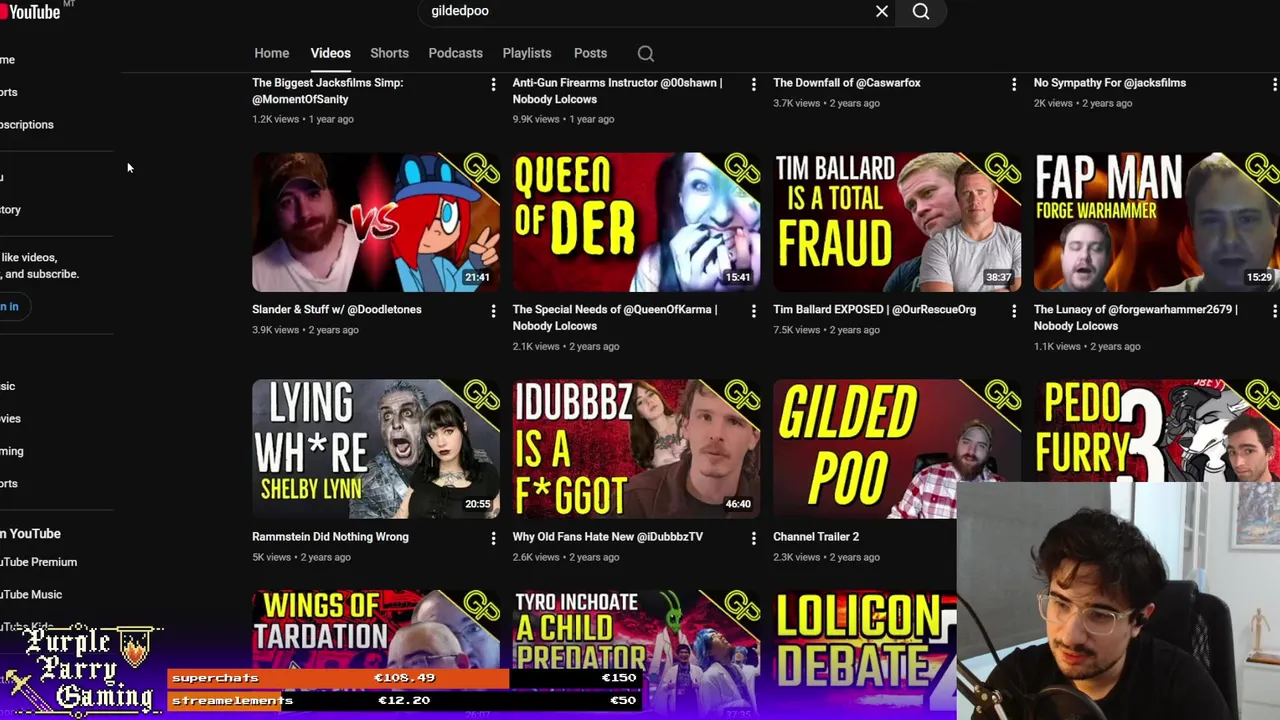Open options menu for The Biggest Jacksfilms Simp video

click(493, 85)
